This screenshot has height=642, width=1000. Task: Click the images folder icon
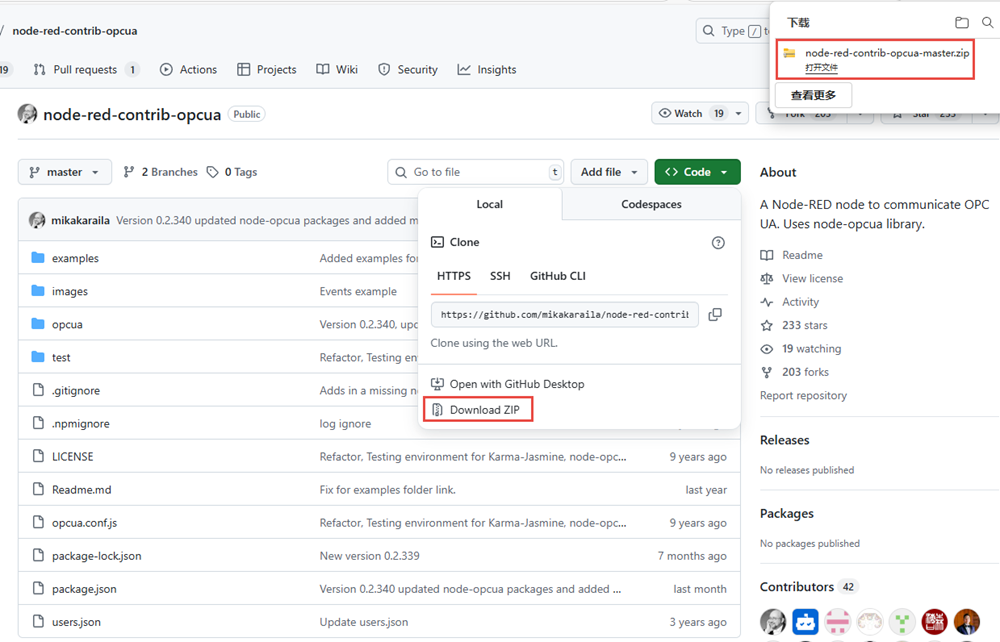(38, 291)
